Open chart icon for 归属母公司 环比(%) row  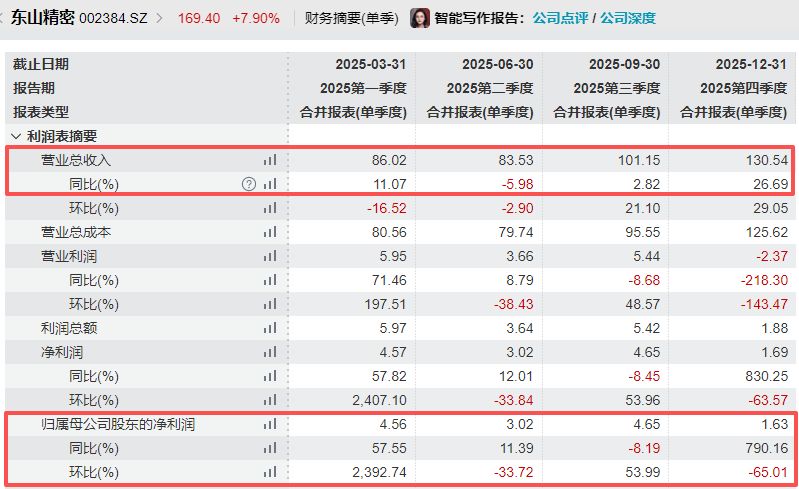[x=270, y=472]
